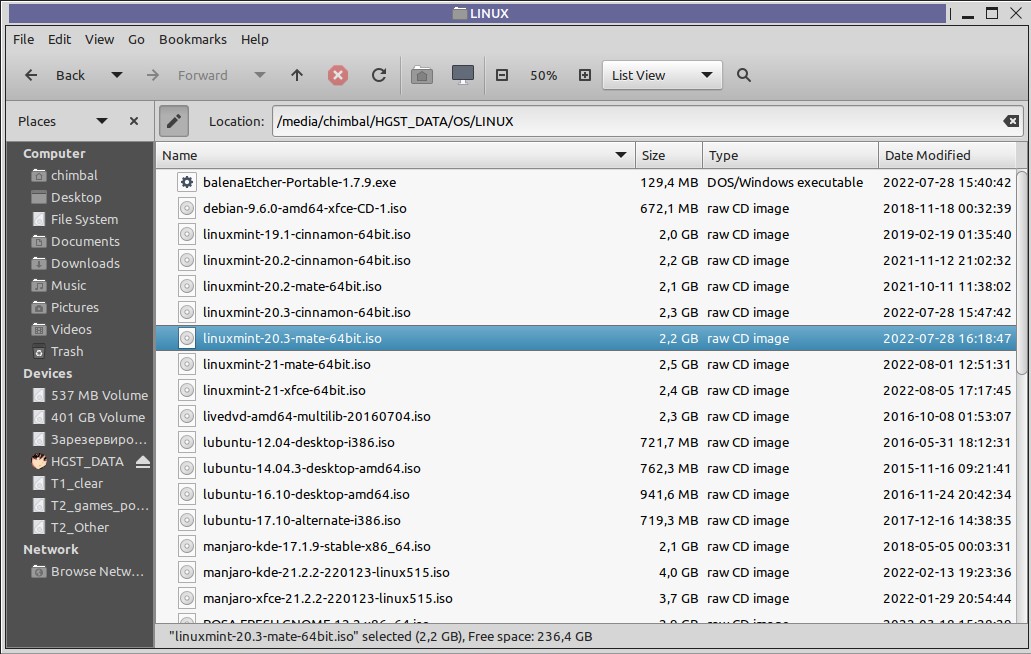Viewport: 1031px width, 654px height.
Task: Reload the current folder
Action: click(379, 75)
